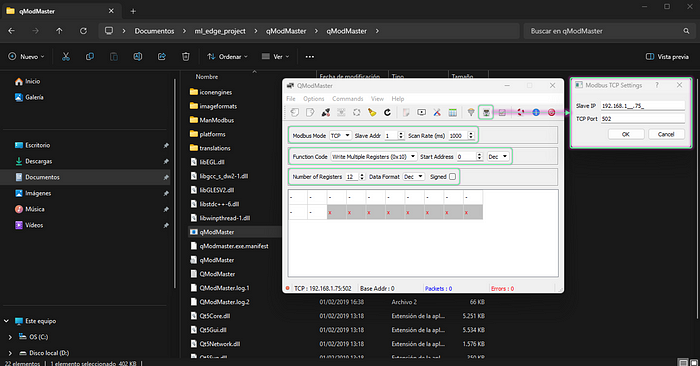
Task: Go up one folder with Up arrow
Action: [59, 31]
